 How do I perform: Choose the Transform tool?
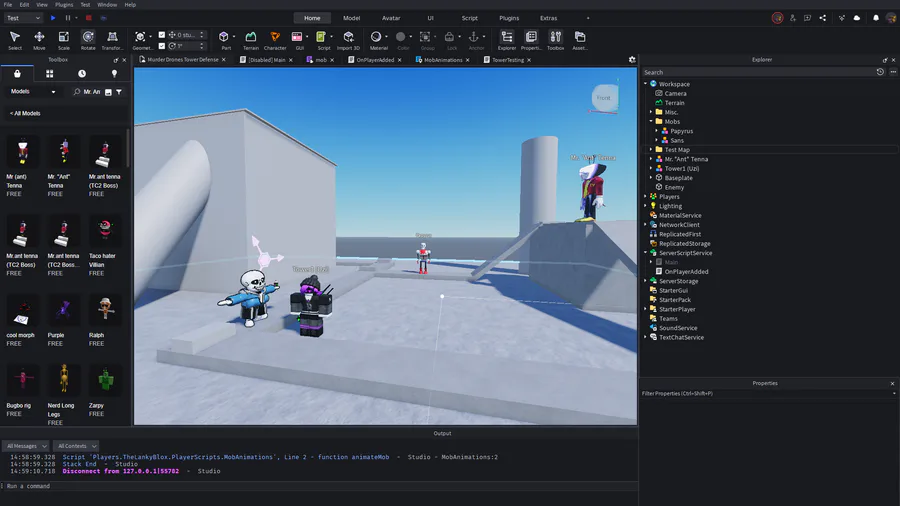click(112, 40)
